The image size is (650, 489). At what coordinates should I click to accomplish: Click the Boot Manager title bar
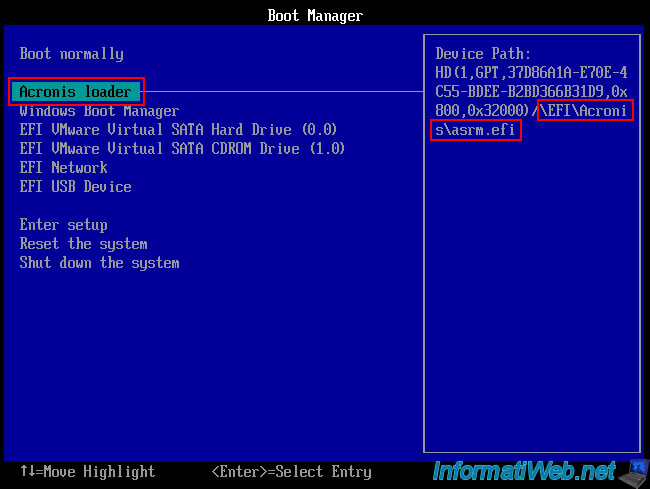(x=315, y=15)
